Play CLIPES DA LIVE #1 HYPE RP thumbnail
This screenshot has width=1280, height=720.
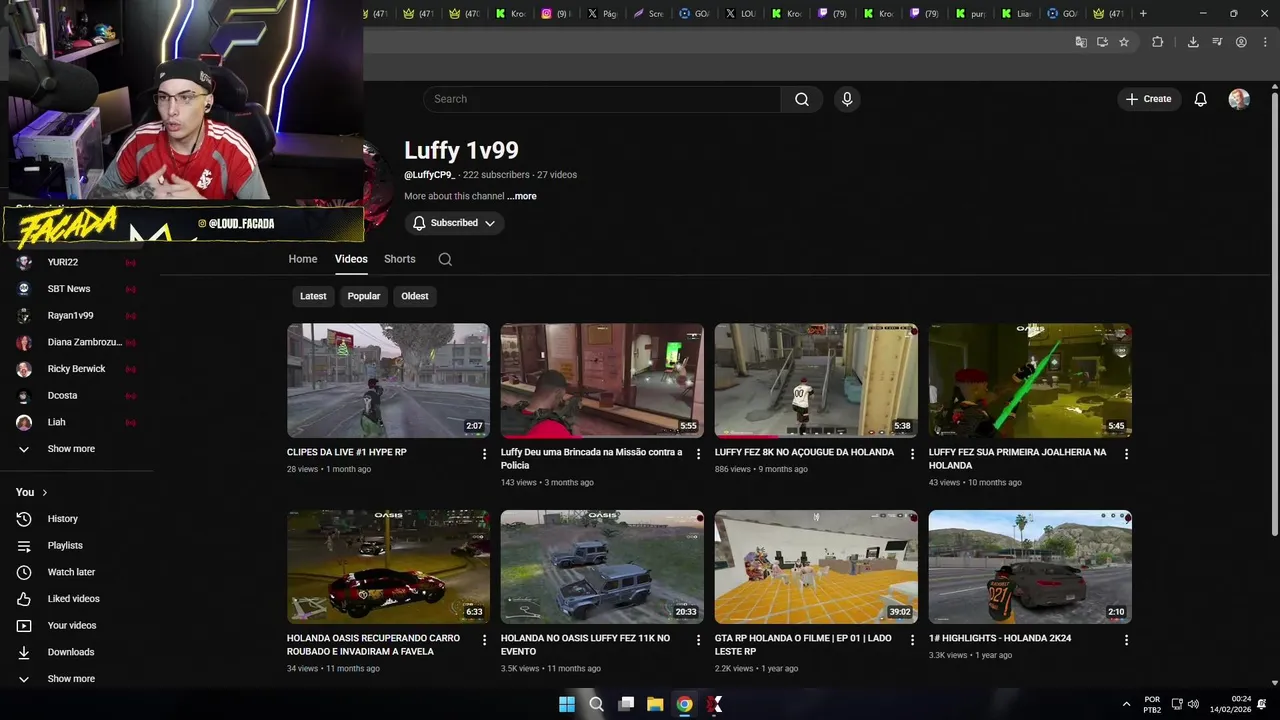coord(388,380)
